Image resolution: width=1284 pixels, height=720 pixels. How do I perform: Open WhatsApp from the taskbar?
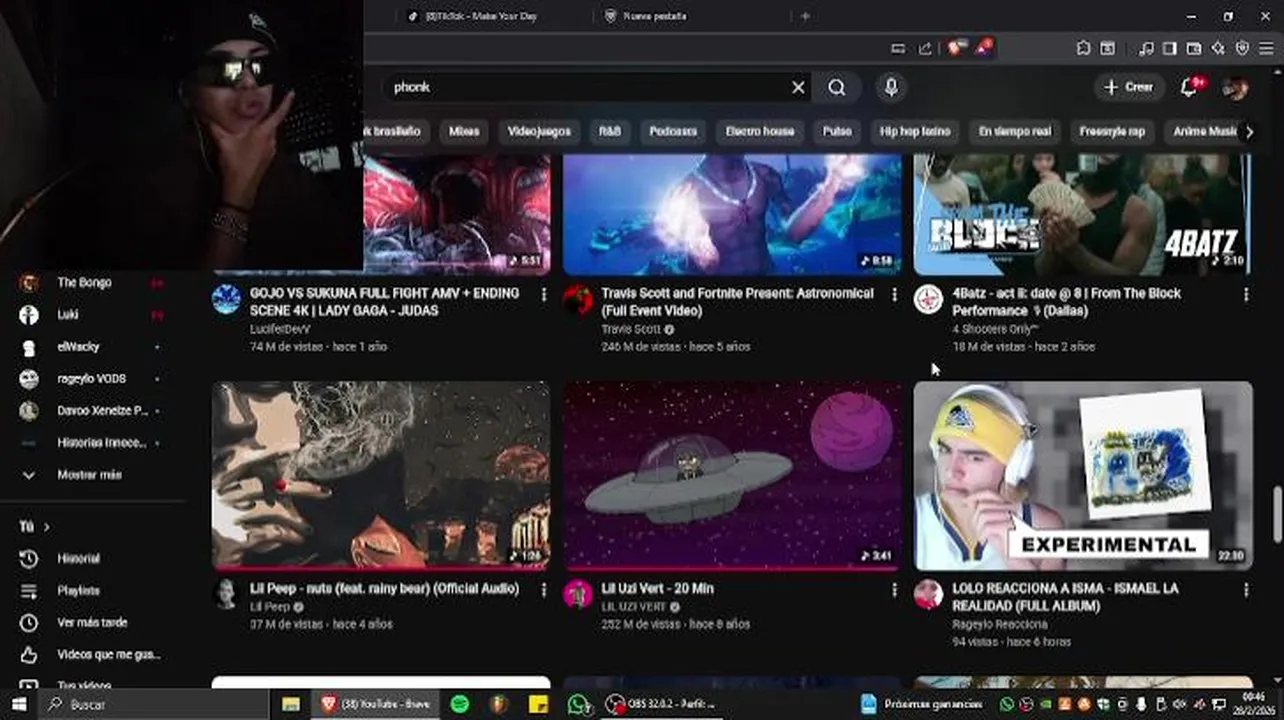[578, 705]
